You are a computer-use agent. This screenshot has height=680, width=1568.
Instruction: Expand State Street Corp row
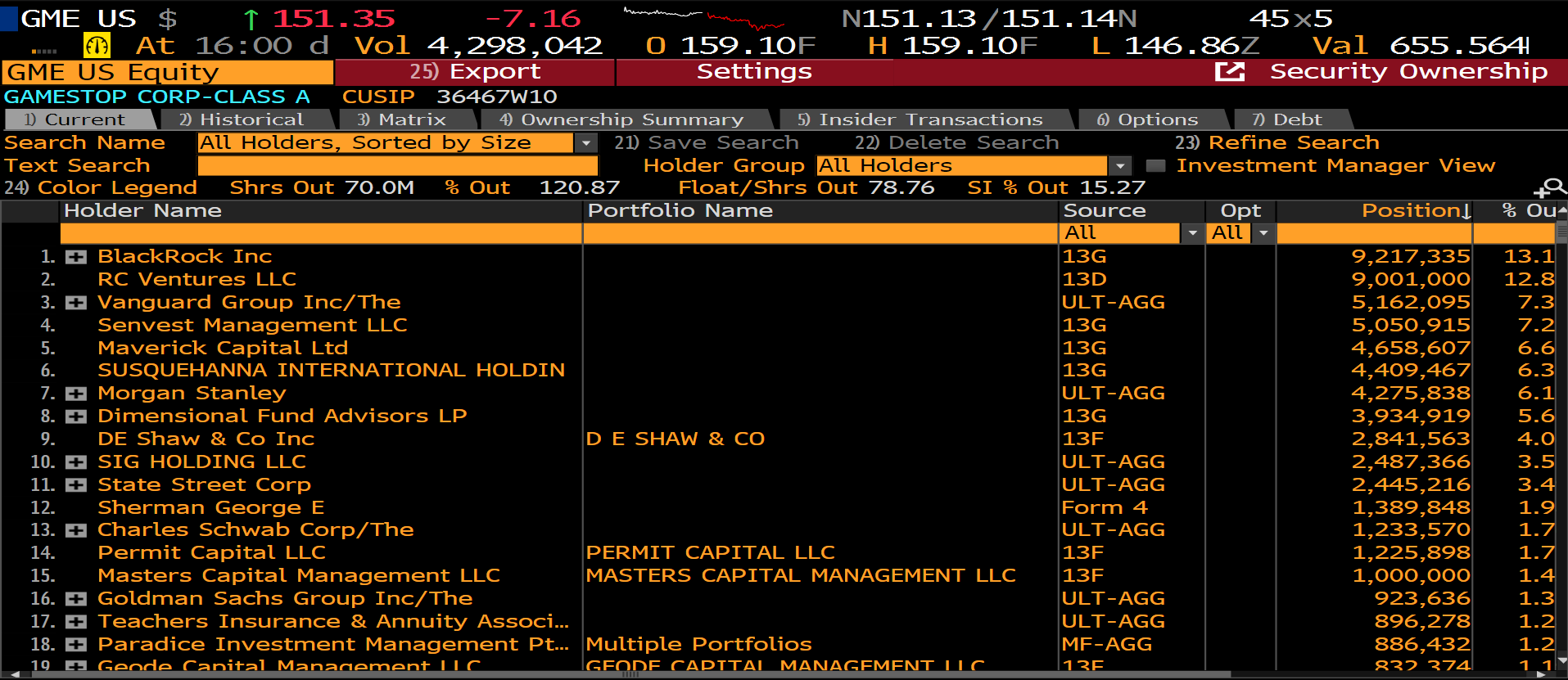76,485
